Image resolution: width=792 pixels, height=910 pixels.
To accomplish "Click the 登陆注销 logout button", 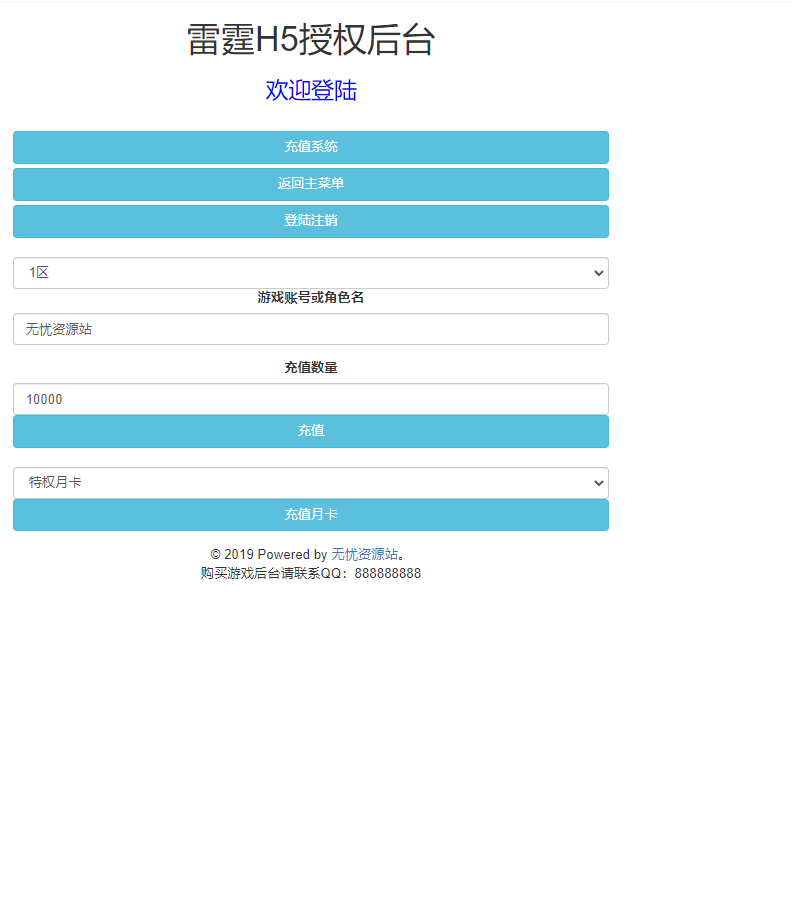I will (311, 221).
